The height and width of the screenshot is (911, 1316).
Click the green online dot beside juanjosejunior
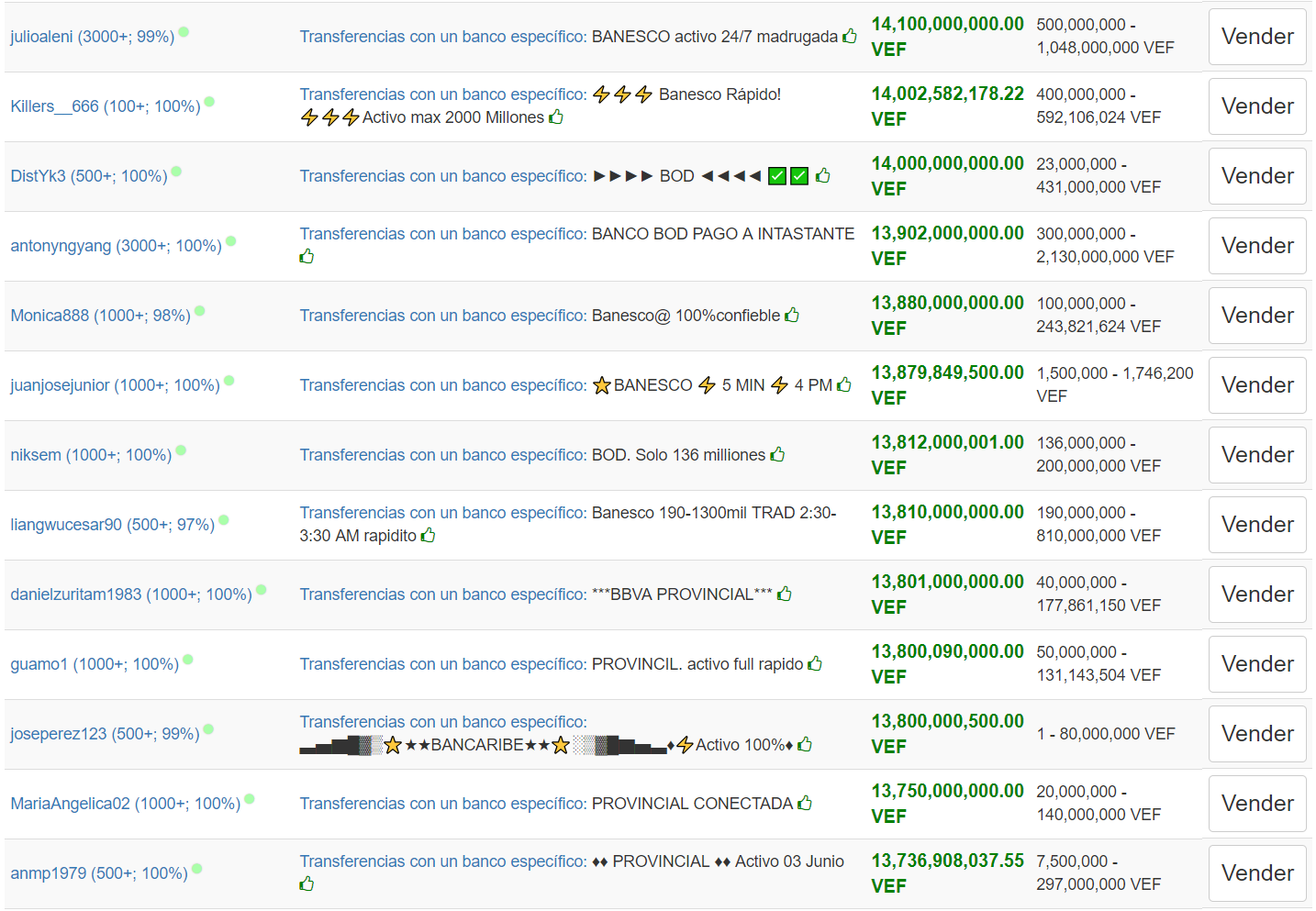pos(229,381)
